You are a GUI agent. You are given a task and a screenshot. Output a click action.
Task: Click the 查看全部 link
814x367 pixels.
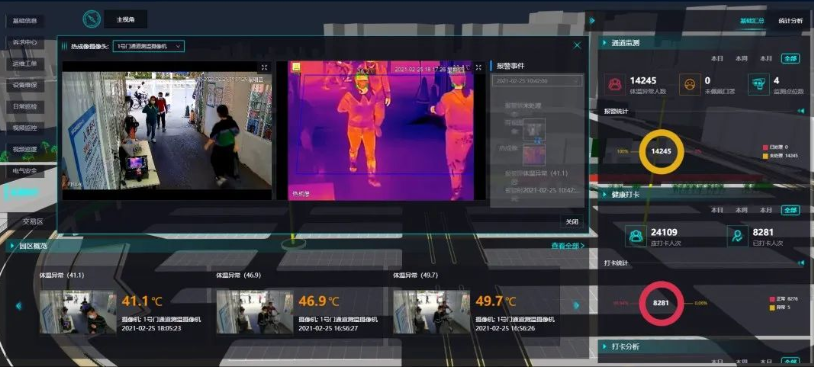[568, 246]
